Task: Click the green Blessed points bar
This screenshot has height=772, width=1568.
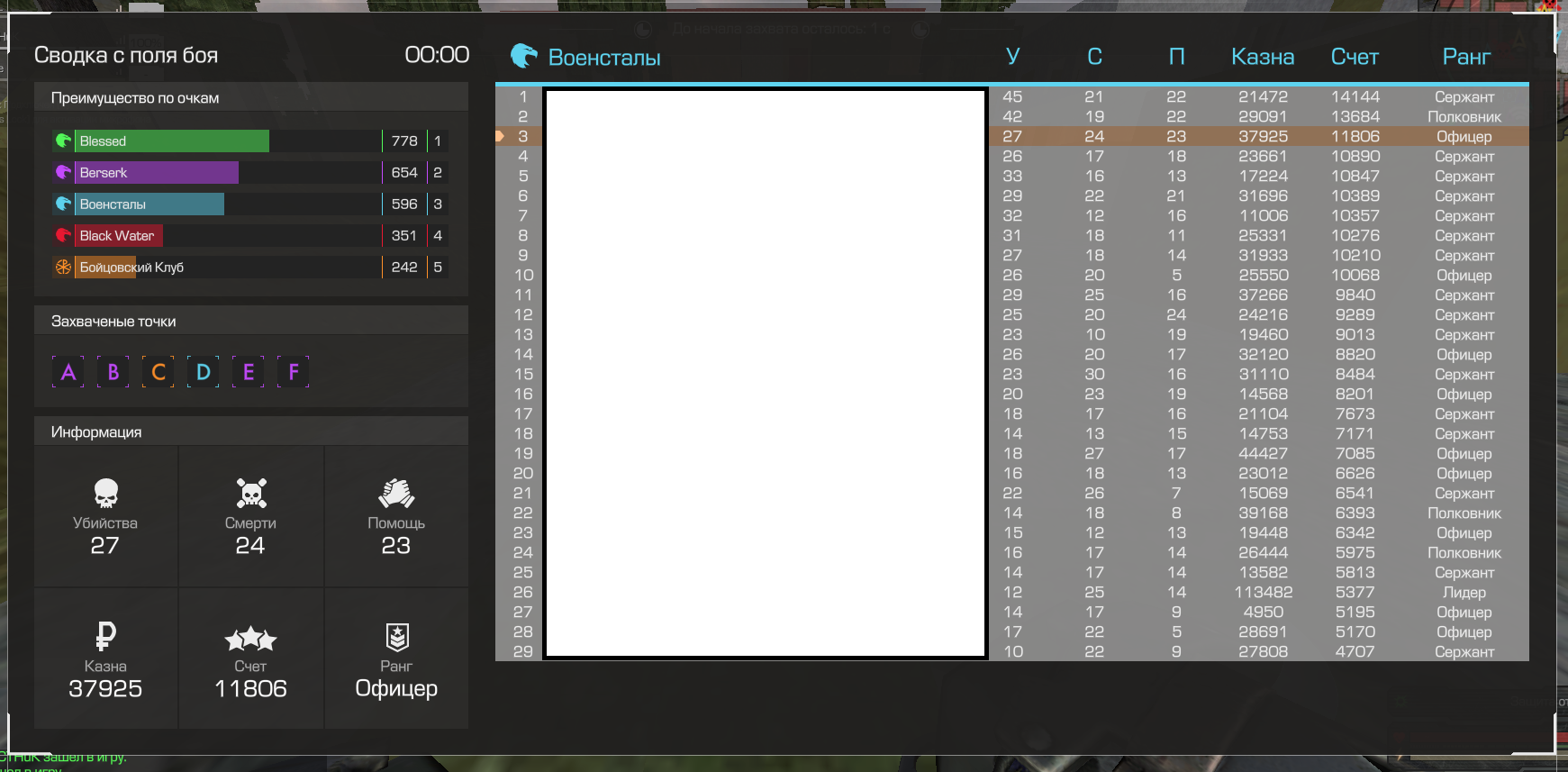Action: (x=172, y=141)
